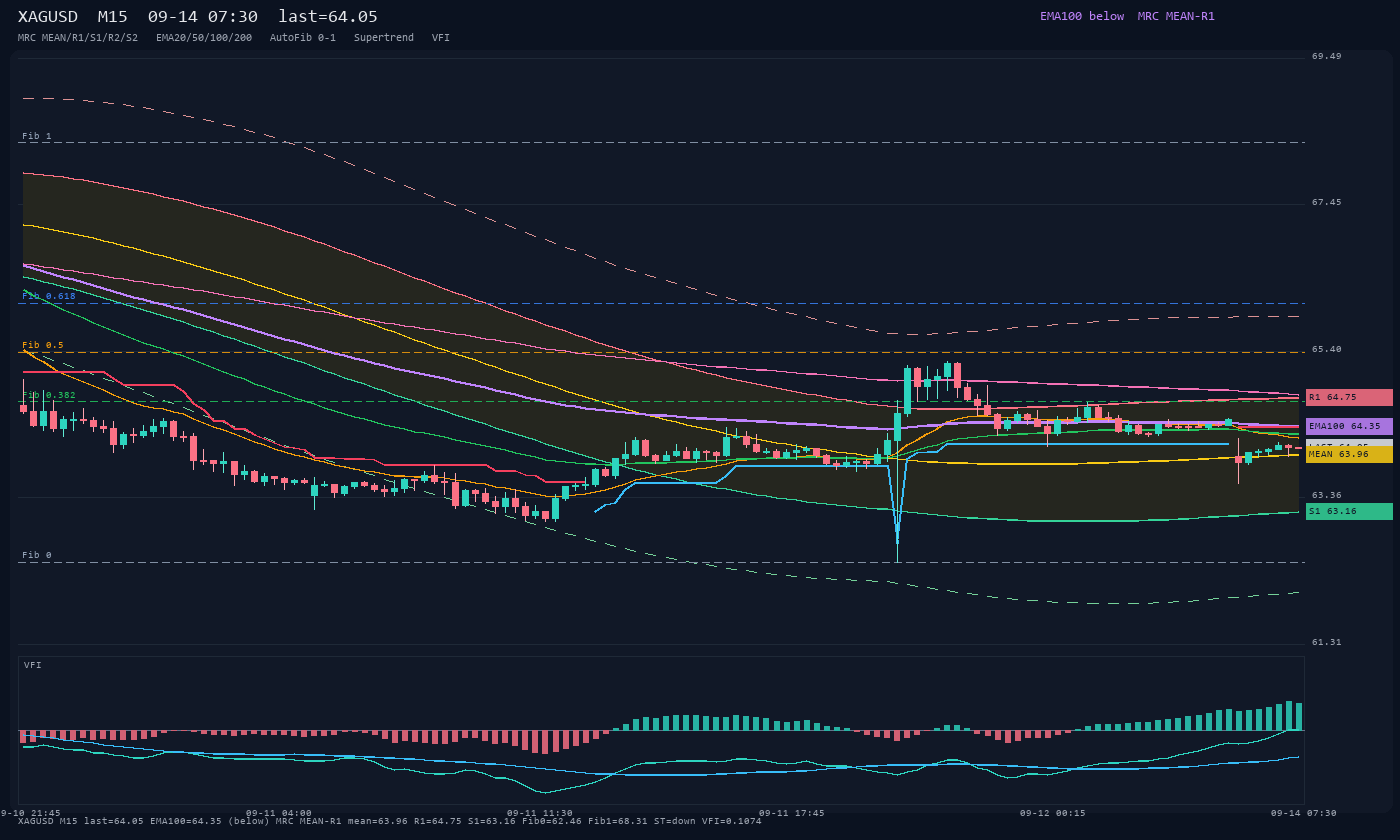Click the '09-11 04:00' time axis label
Viewport: 1400px width, 840px height.
pyautogui.click(x=279, y=813)
